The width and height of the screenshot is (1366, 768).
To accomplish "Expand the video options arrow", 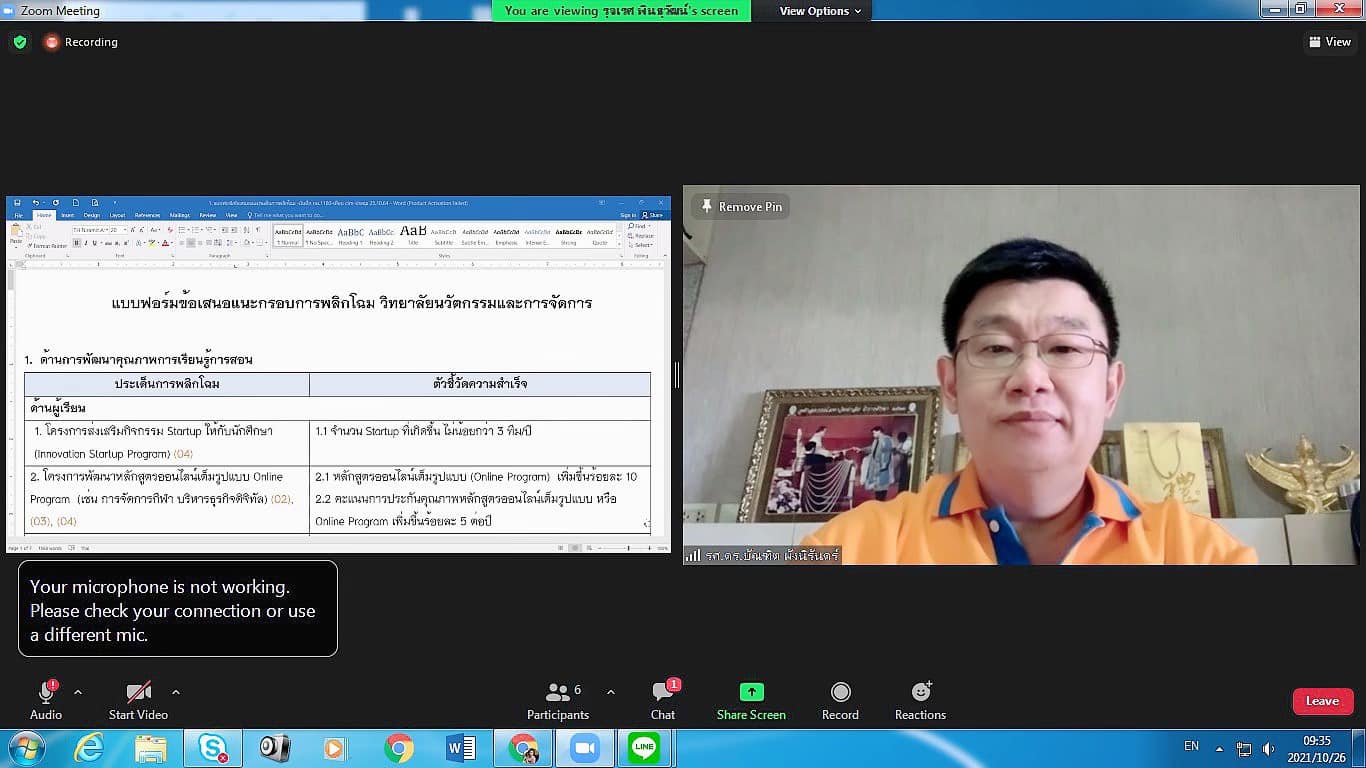I will click(x=176, y=692).
